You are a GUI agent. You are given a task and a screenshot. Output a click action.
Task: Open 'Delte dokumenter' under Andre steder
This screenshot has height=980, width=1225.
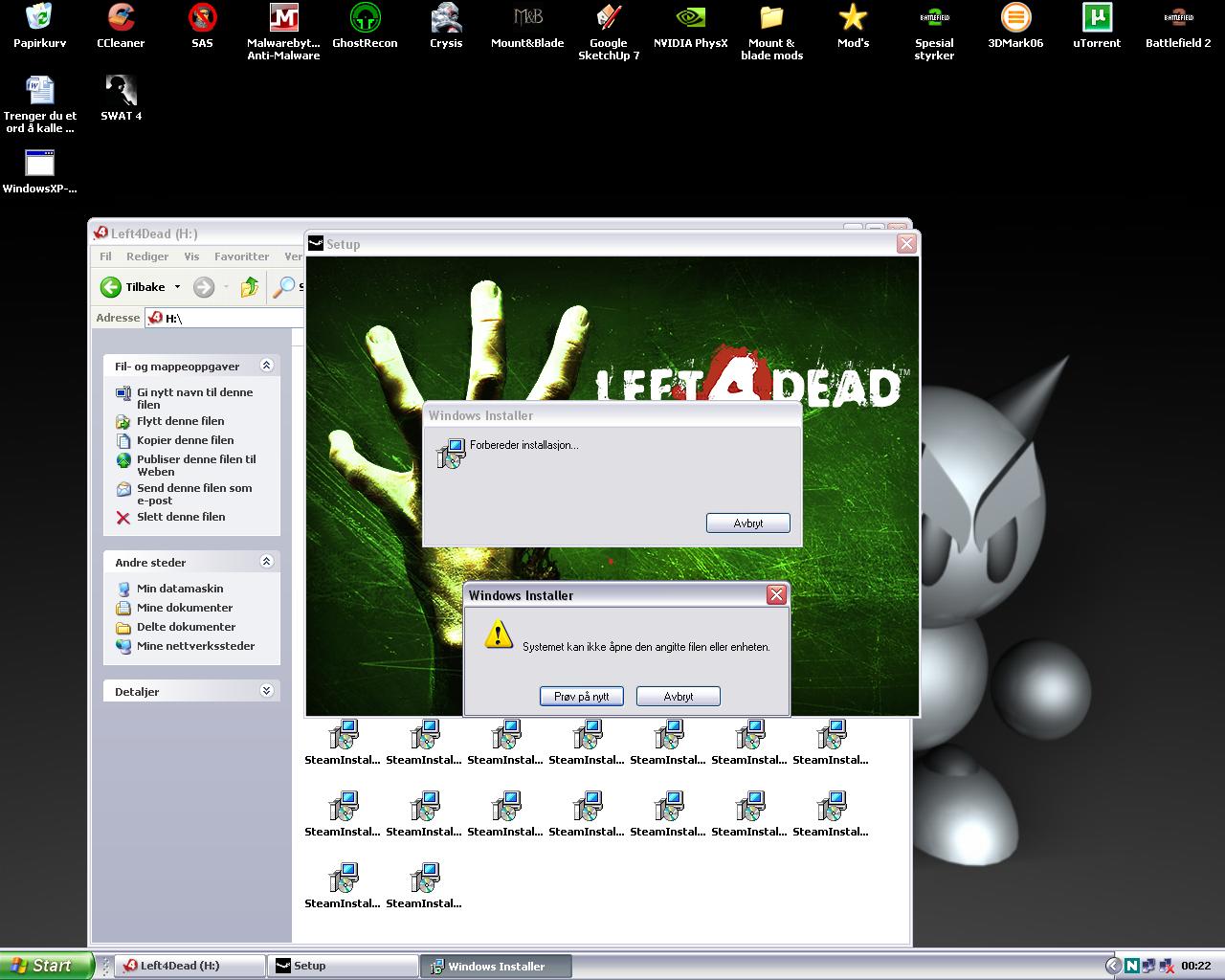click(x=186, y=627)
